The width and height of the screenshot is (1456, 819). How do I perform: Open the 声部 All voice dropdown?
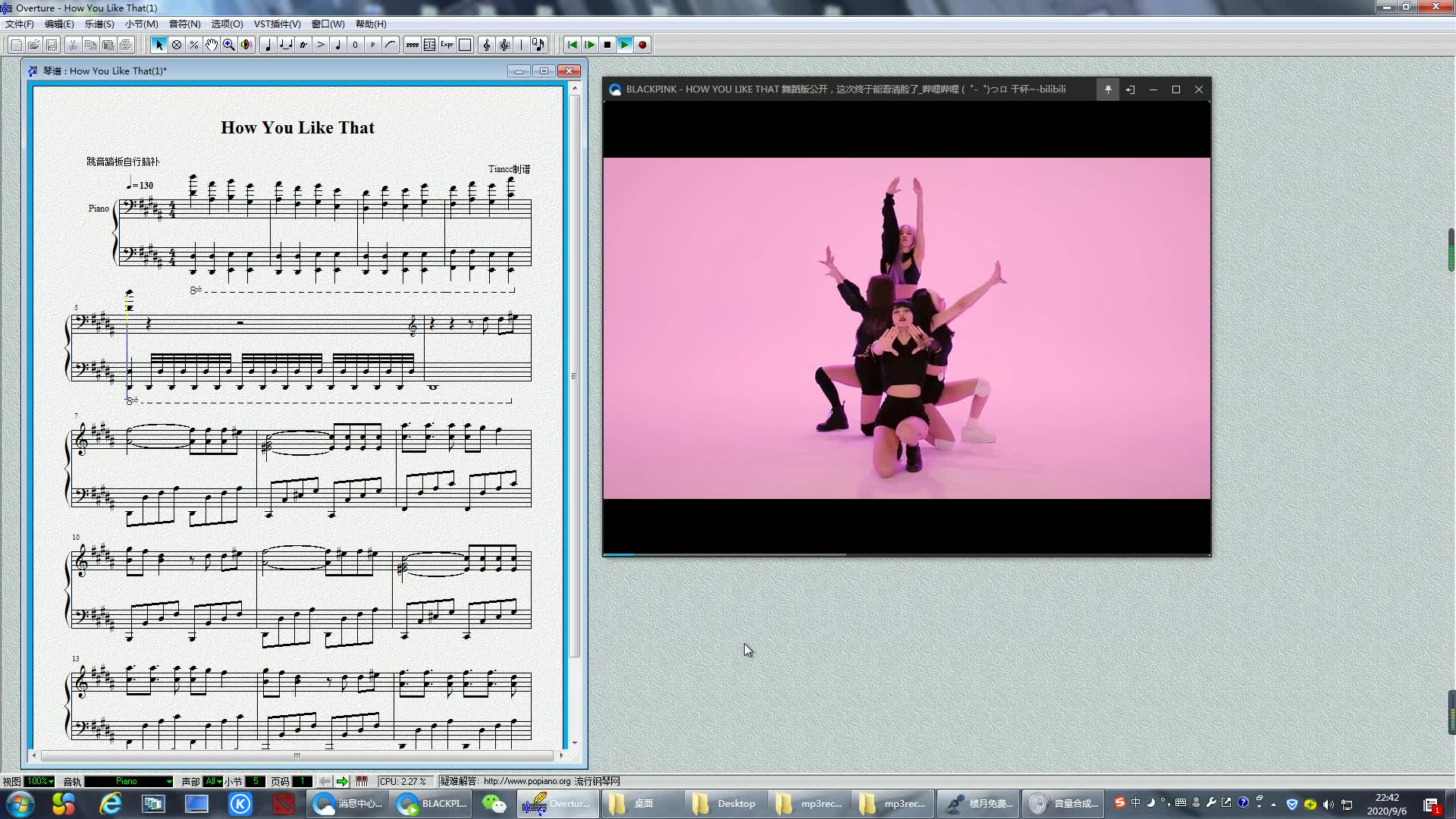213,781
